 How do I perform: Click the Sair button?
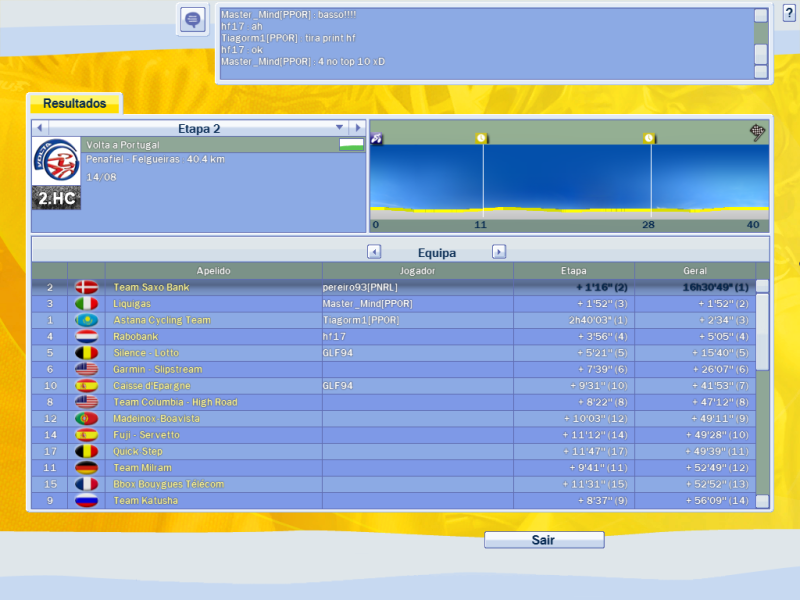[x=544, y=540]
